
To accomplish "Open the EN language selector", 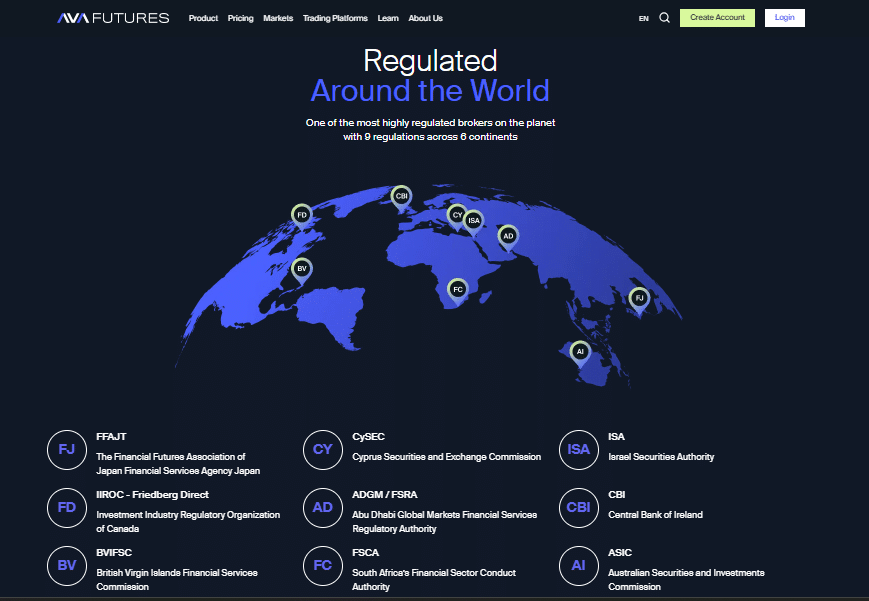I will click(643, 18).
